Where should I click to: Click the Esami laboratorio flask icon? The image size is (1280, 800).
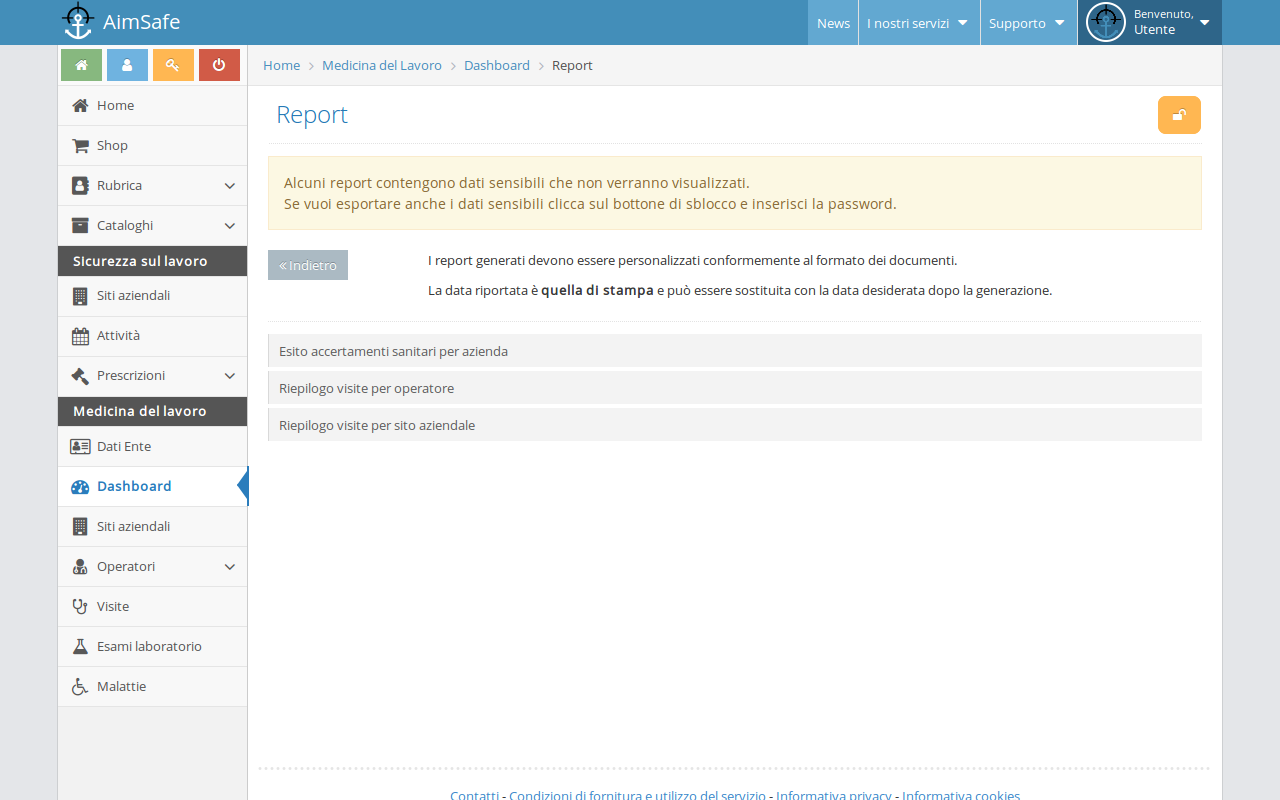(x=80, y=646)
